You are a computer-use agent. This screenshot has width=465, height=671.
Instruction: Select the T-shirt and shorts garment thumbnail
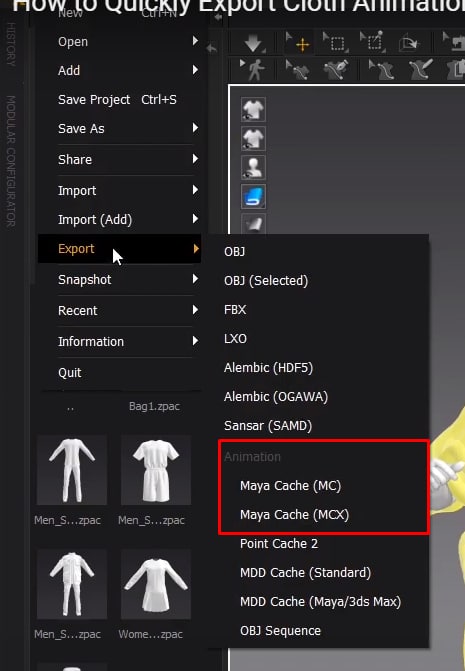[156, 470]
